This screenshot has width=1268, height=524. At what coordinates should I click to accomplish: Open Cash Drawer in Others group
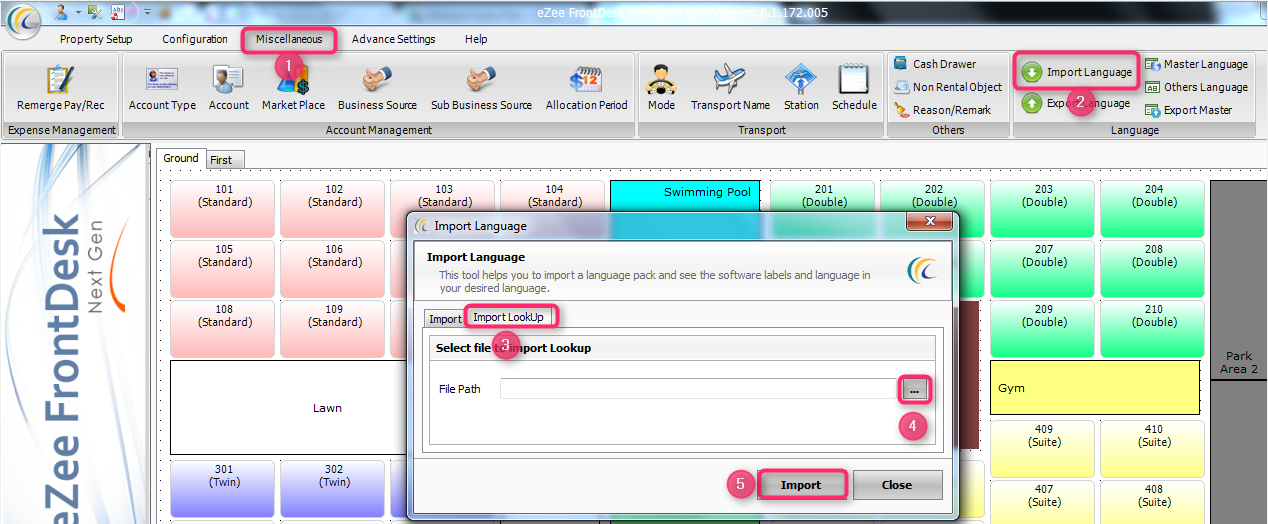coord(935,64)
